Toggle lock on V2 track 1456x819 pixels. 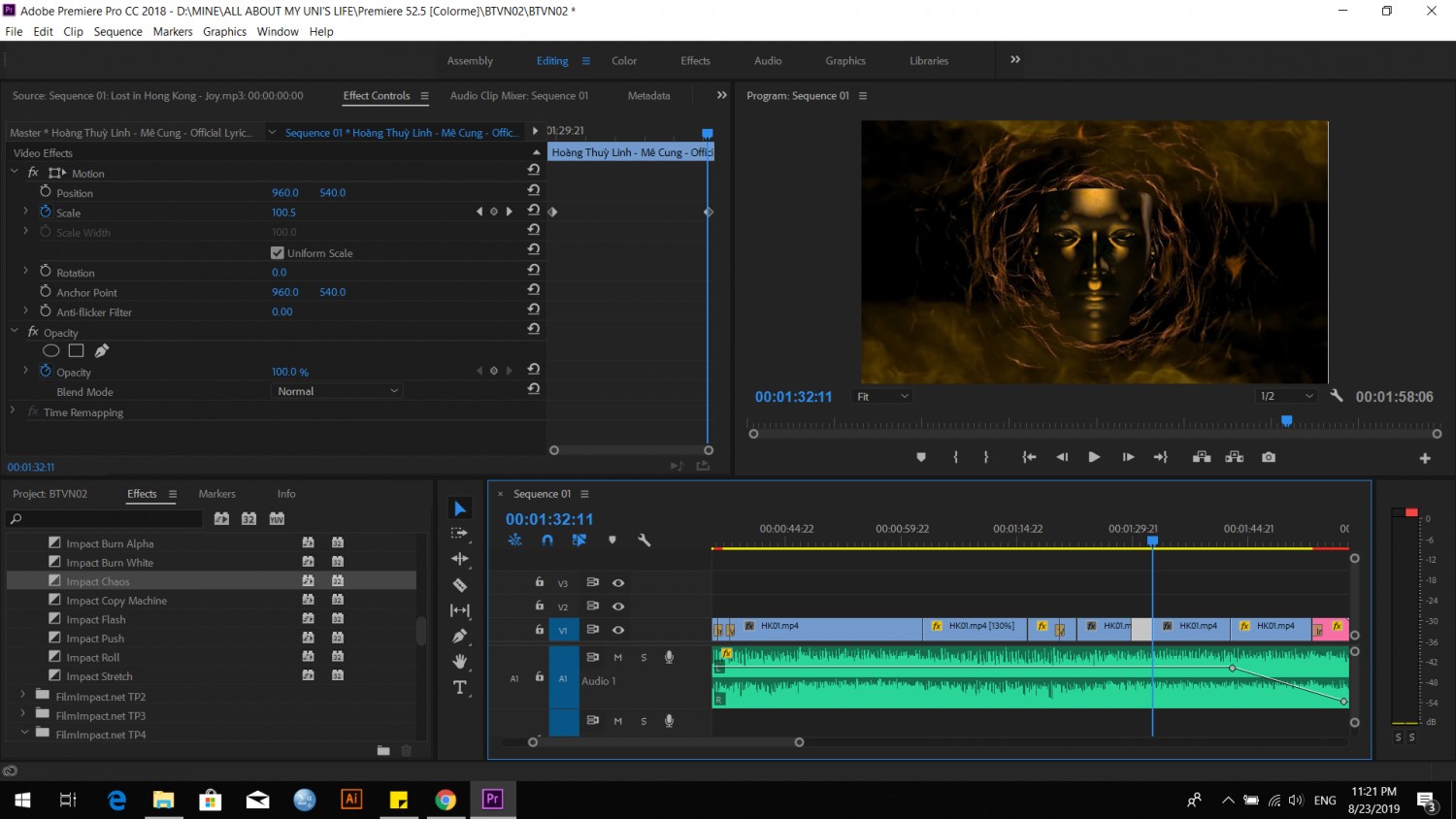point(540,606)
